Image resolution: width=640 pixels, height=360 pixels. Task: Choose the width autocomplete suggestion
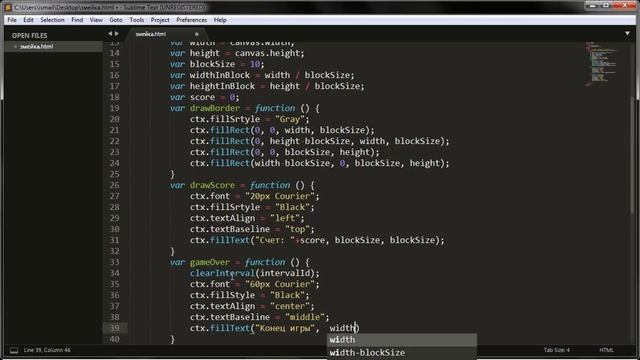[402, 340]
